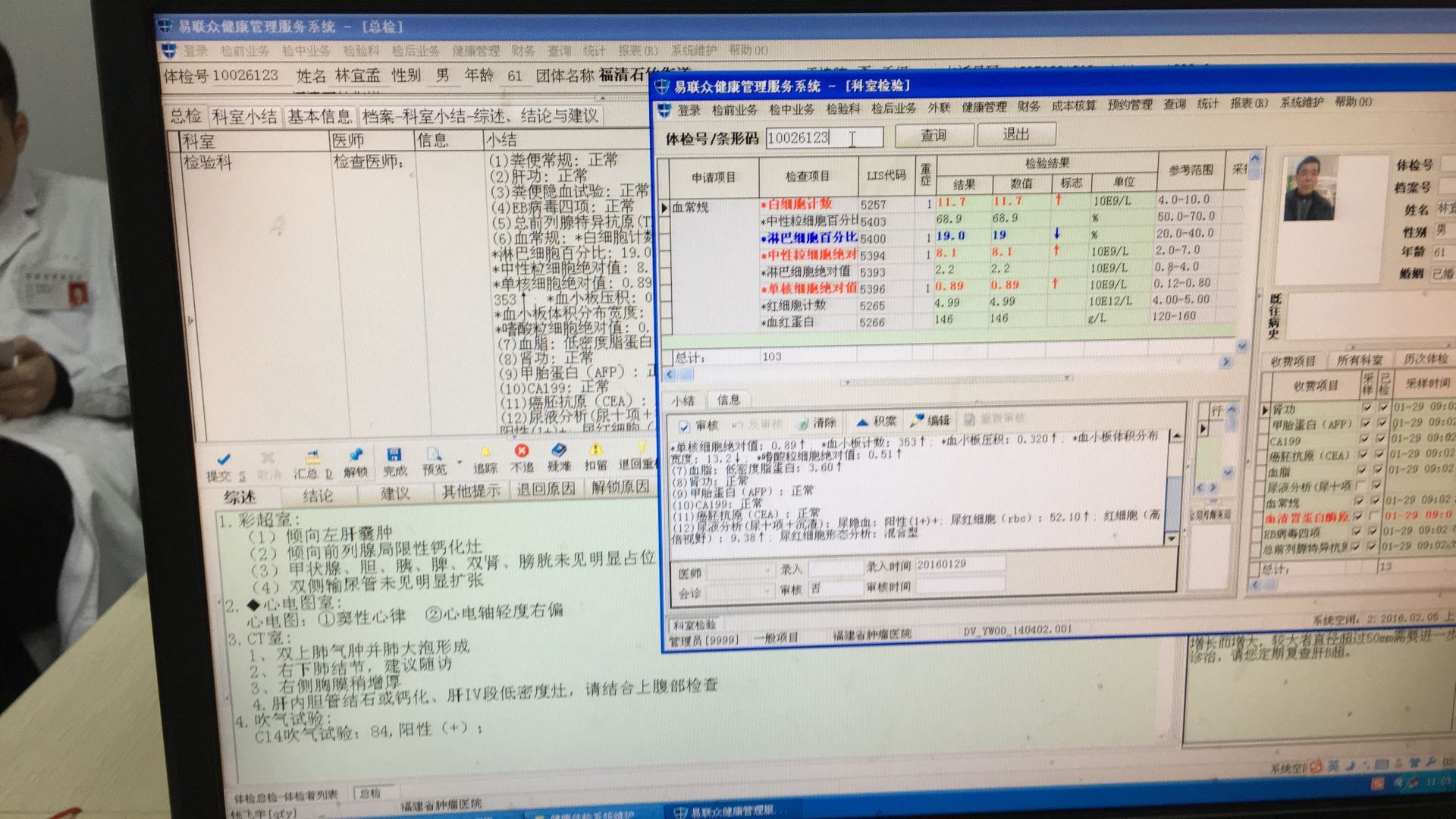Switch to the 结论 tab
Viewport: 1456px width, 819px height.
click(x=317, y=496)
